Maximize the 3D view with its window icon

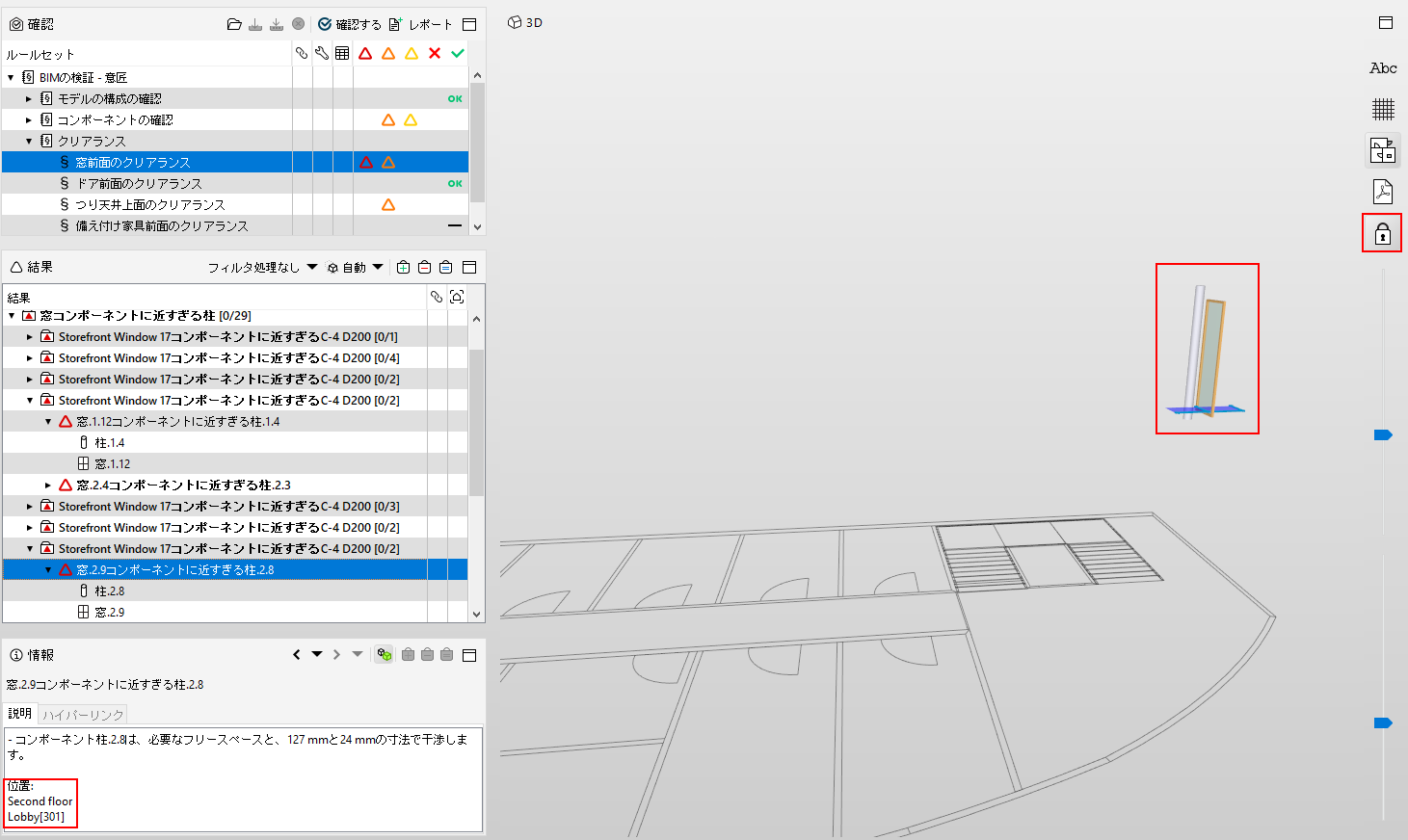[x=1386, y=22]
